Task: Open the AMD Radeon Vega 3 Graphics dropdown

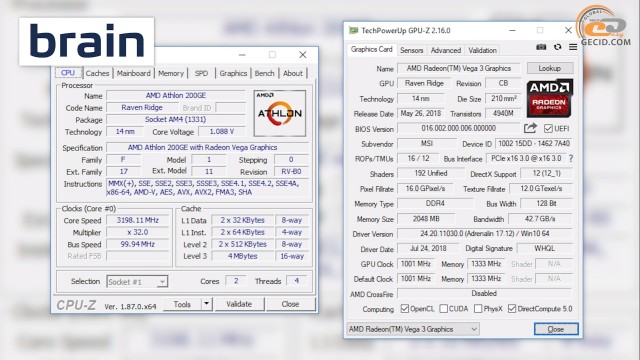Action: pos(413,329)
